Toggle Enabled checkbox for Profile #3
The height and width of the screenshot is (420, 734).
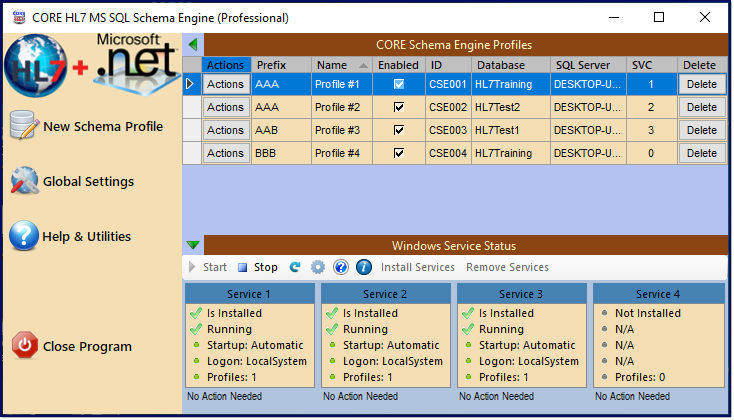[399, 130]
